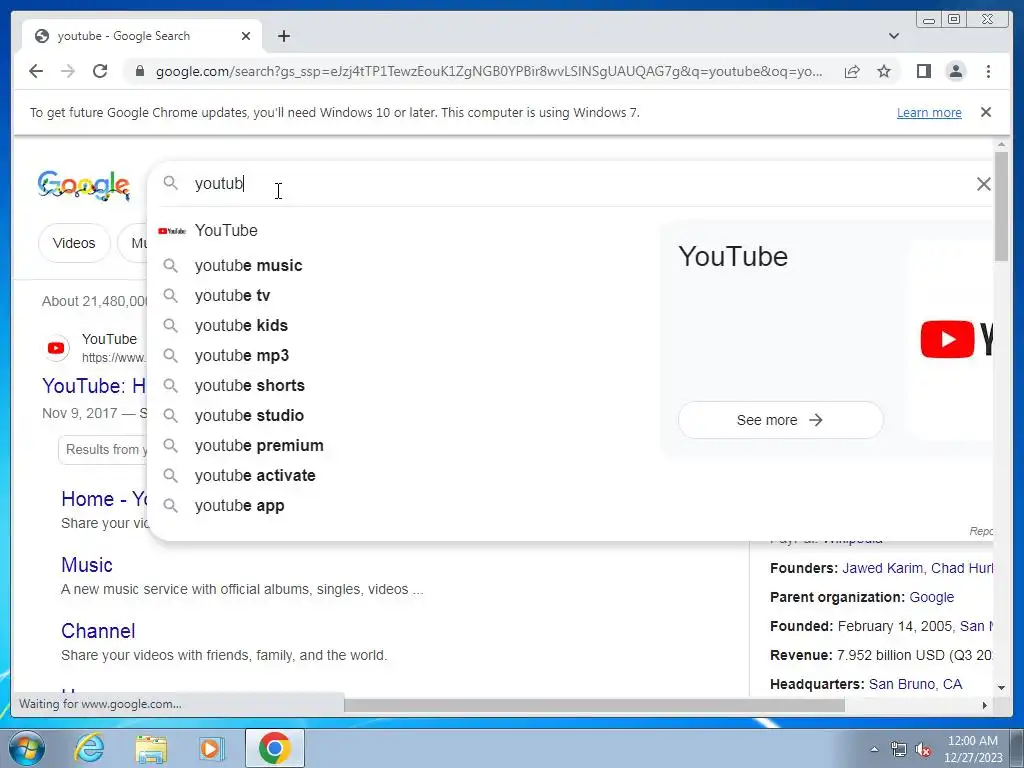Open the Windows Start menu

(x=27, y=748)
